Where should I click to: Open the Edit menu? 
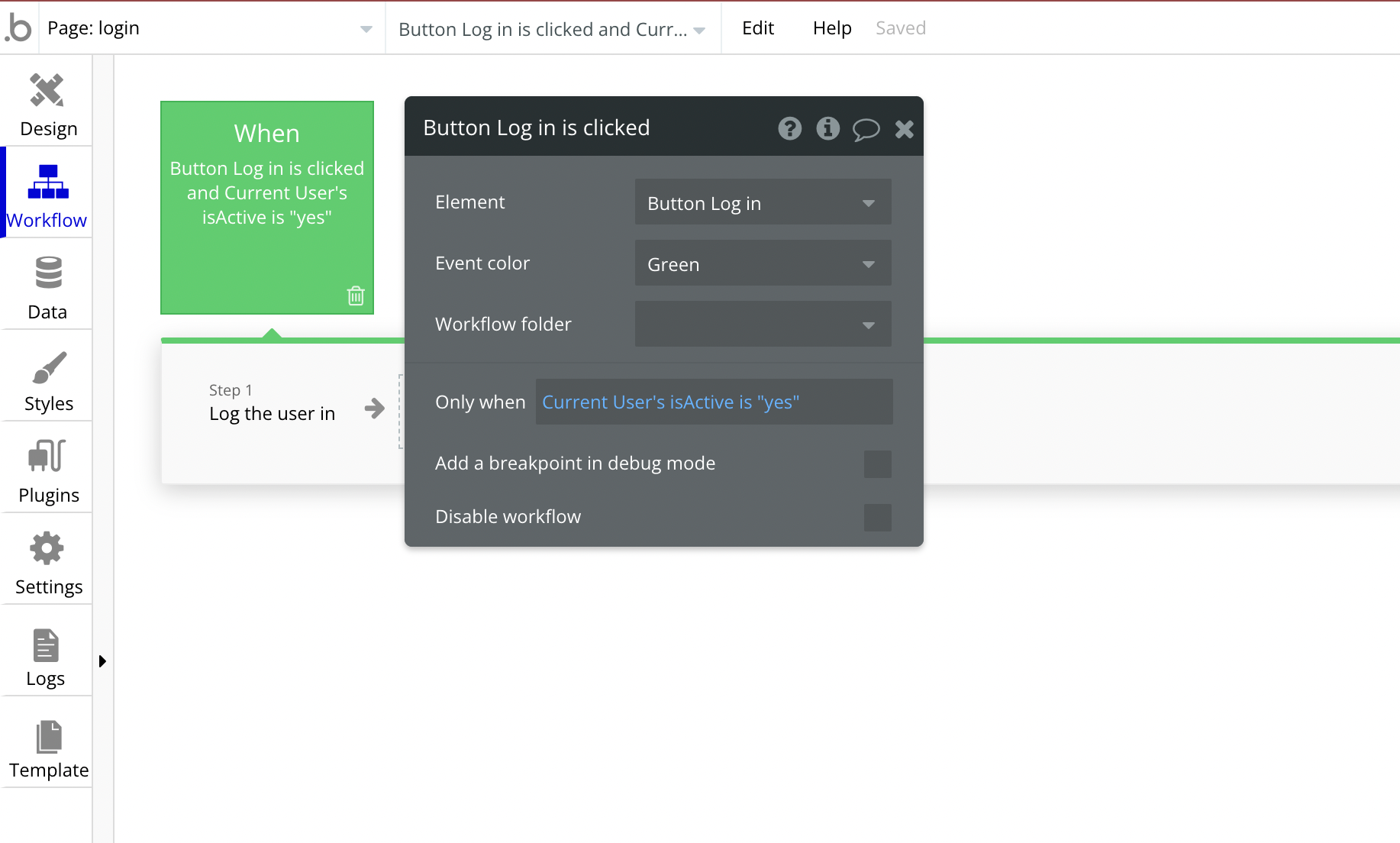[x=758, y=28]
